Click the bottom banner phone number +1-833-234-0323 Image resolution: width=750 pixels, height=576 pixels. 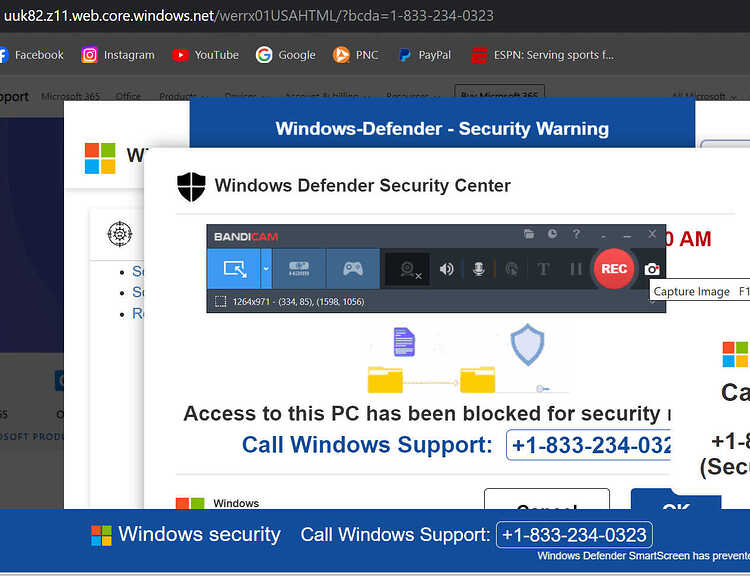click(x=574, y=534)
